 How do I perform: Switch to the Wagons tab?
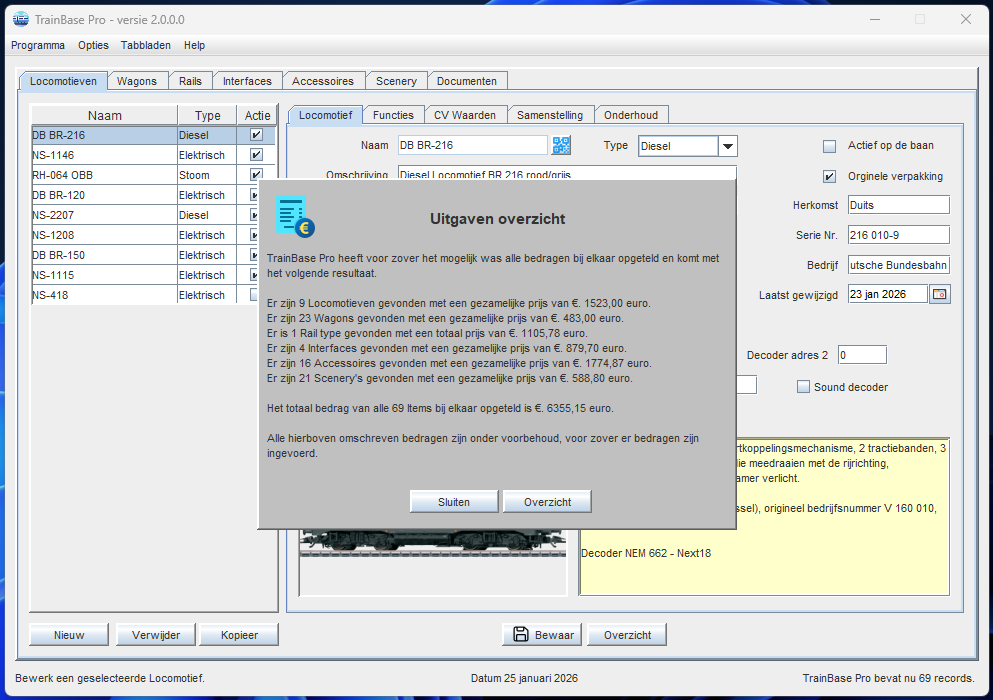click(137, 81)
